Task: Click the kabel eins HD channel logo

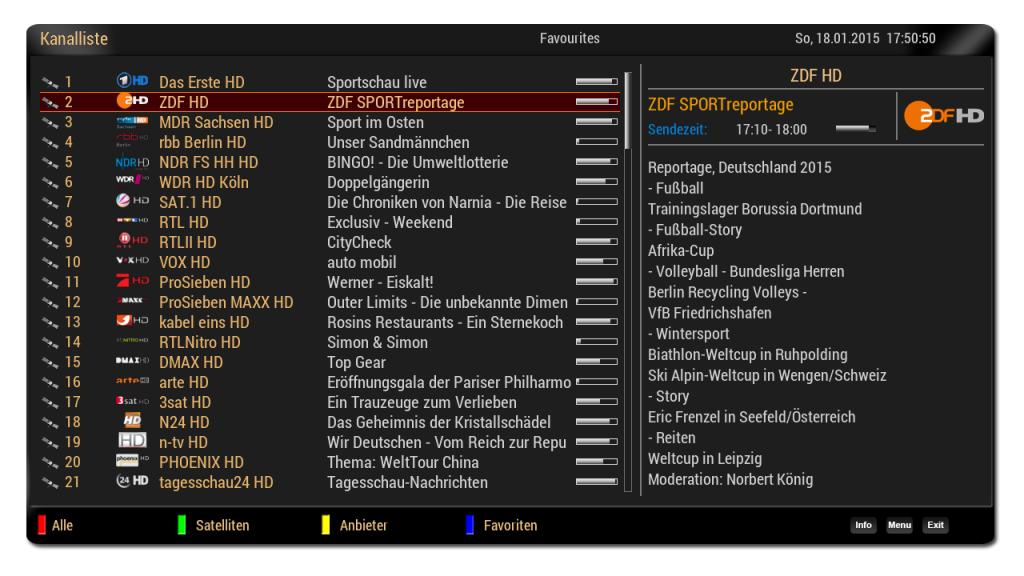Action: click(132, 321)
